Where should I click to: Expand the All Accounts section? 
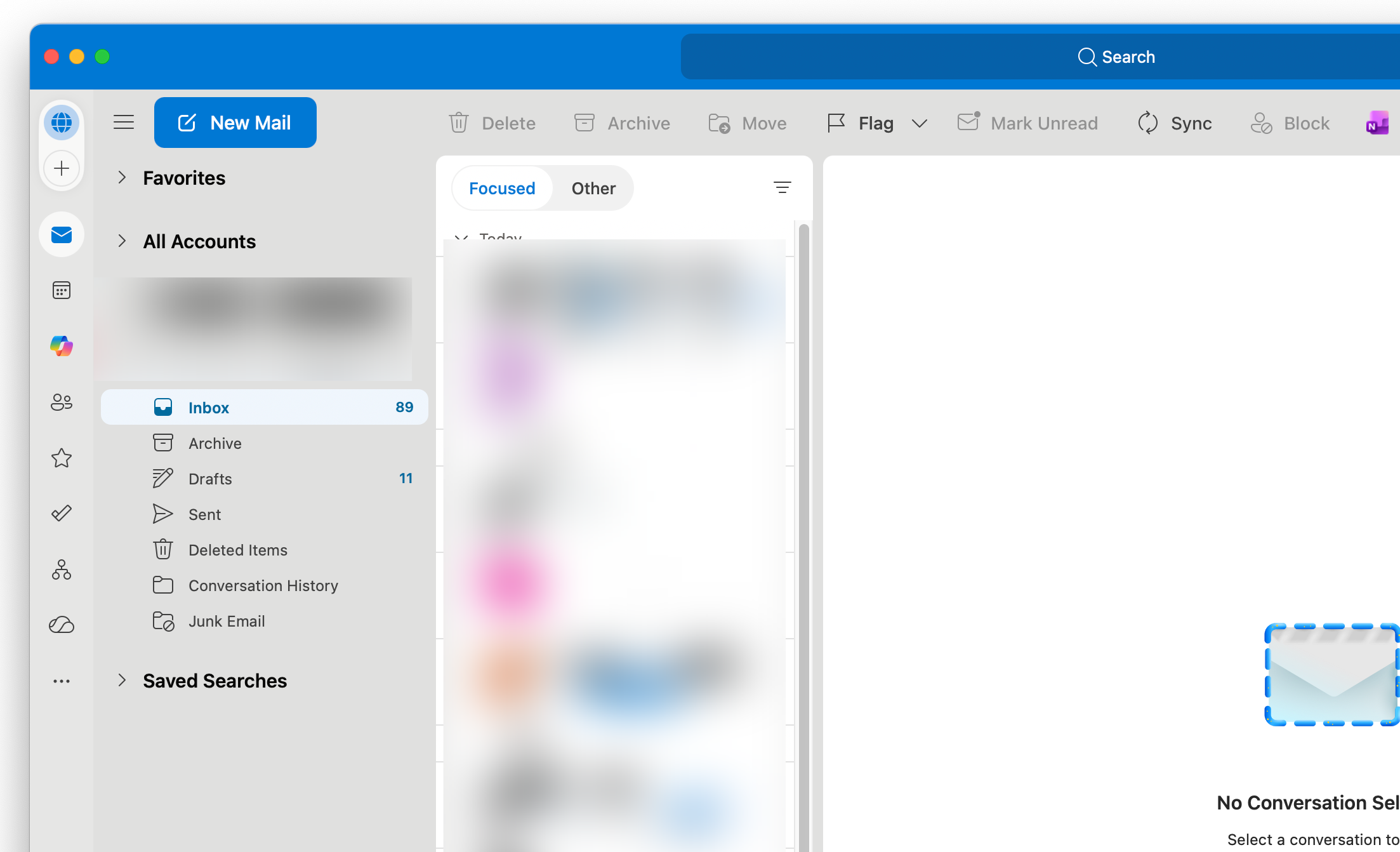pos(122,241)
